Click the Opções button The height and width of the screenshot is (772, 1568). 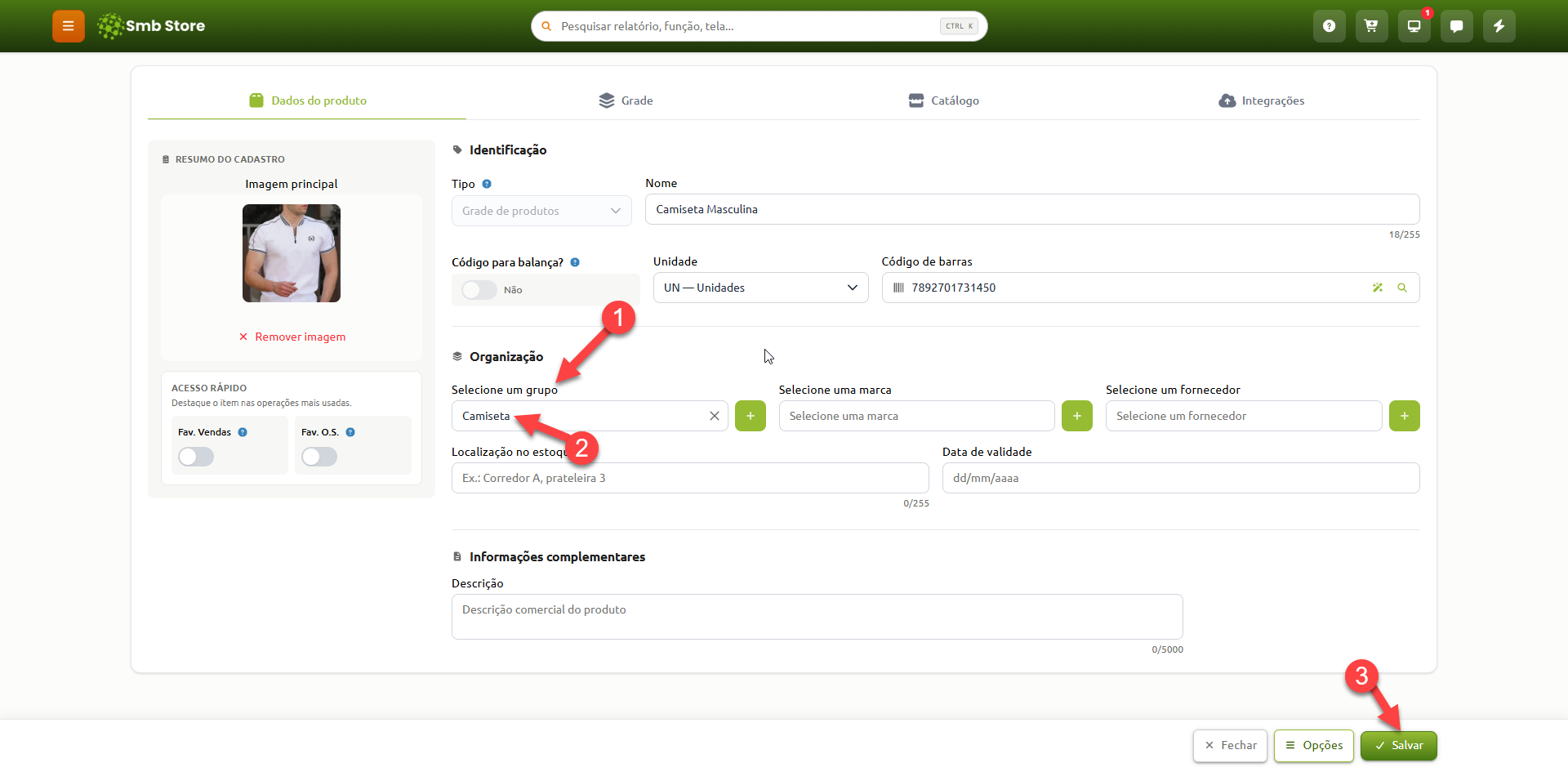pyautogui.click(x=1314, y=745)
